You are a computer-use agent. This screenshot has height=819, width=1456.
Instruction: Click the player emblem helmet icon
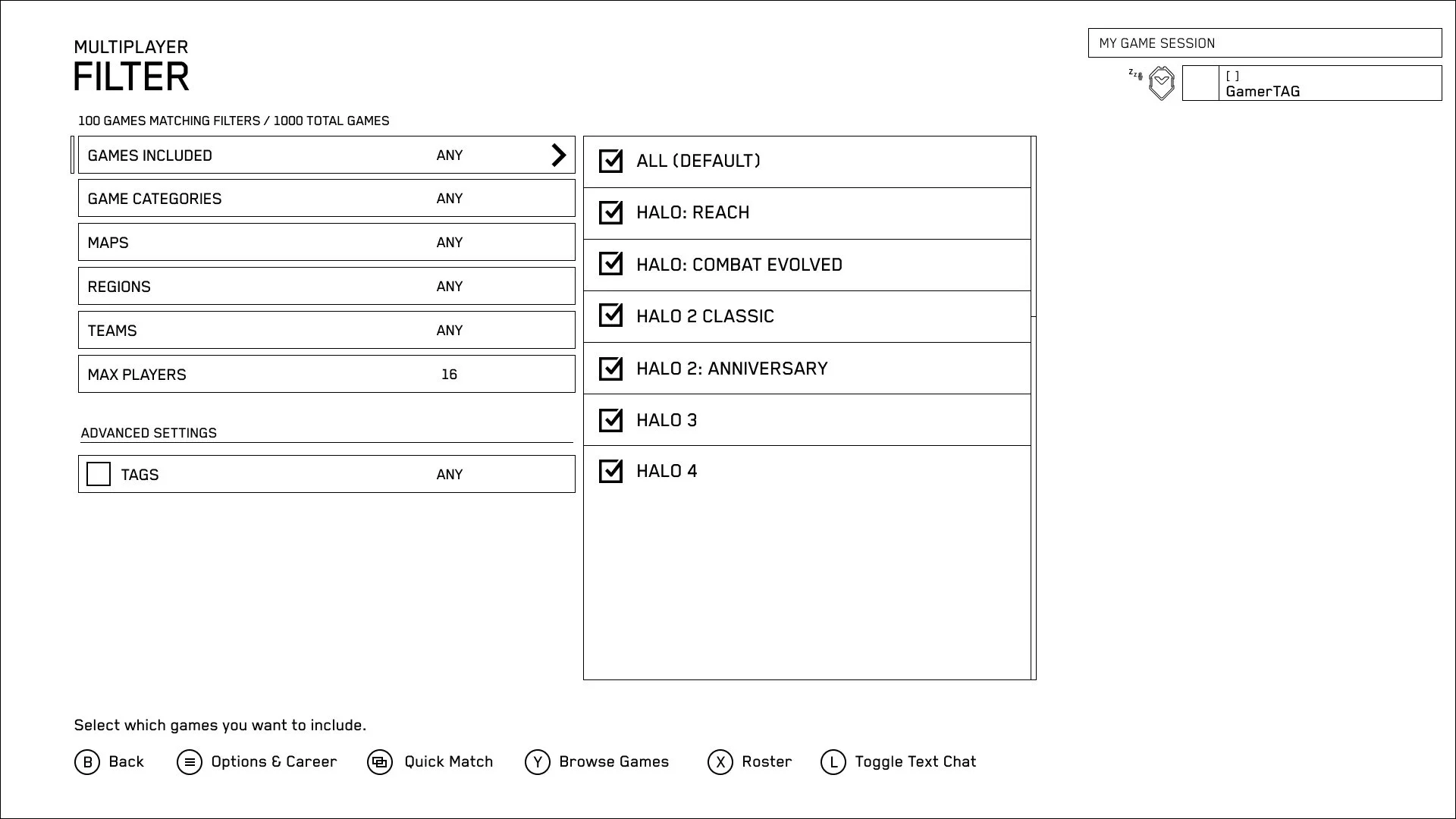tap(1162, 83)
